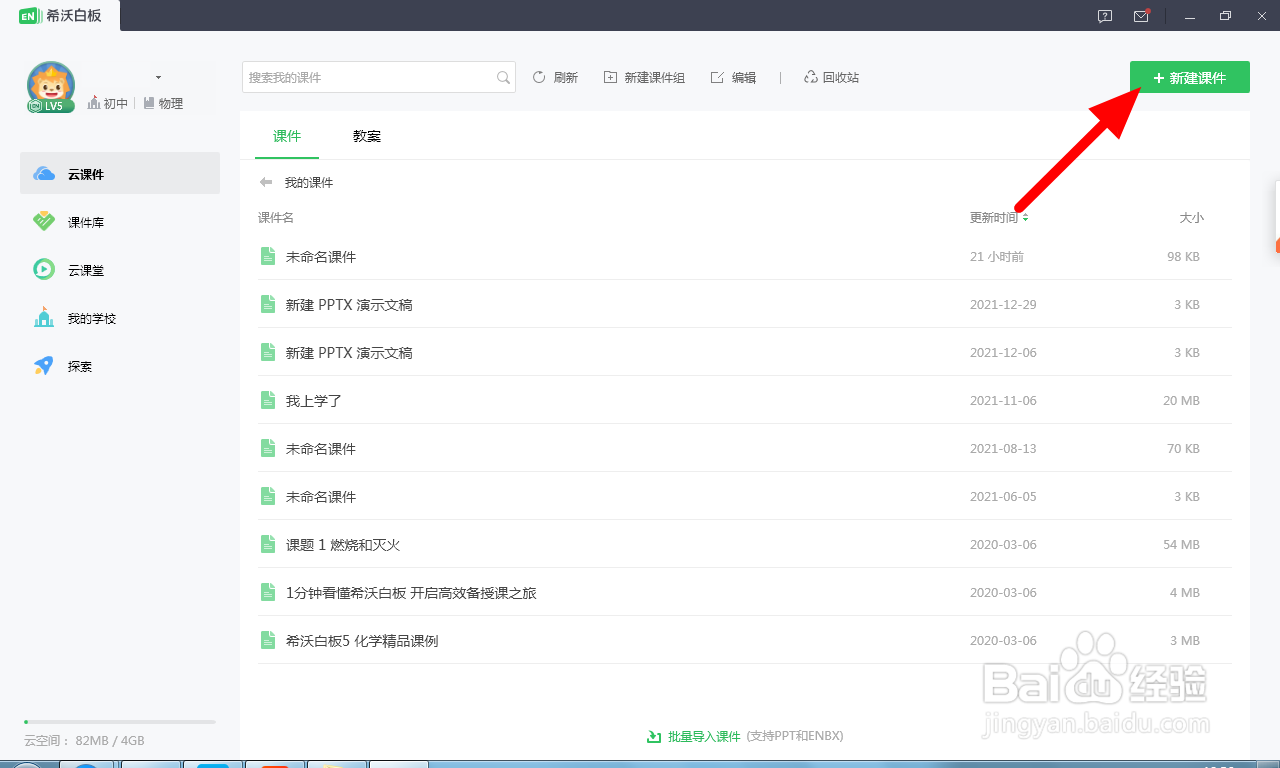Viewport: 1280px width, 768px height.
Task: Open 课件库 in the sidebar
Action: tap(120, 222)
